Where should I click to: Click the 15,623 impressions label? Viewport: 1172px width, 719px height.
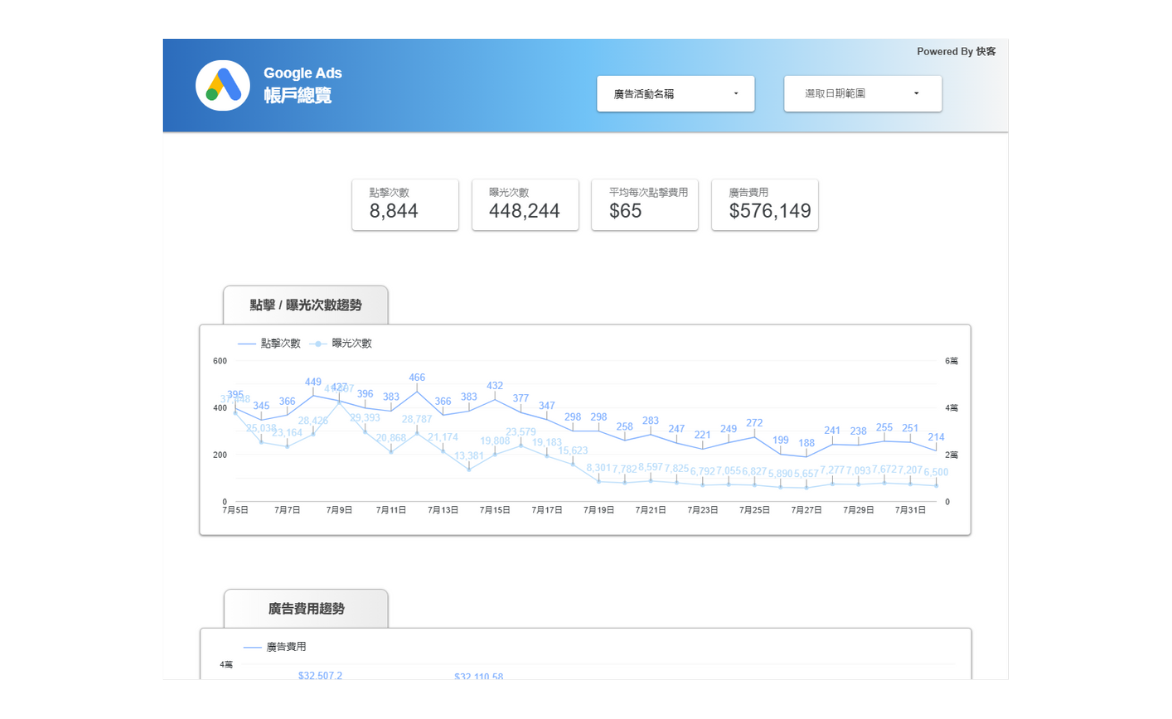(x=573, y=451)
